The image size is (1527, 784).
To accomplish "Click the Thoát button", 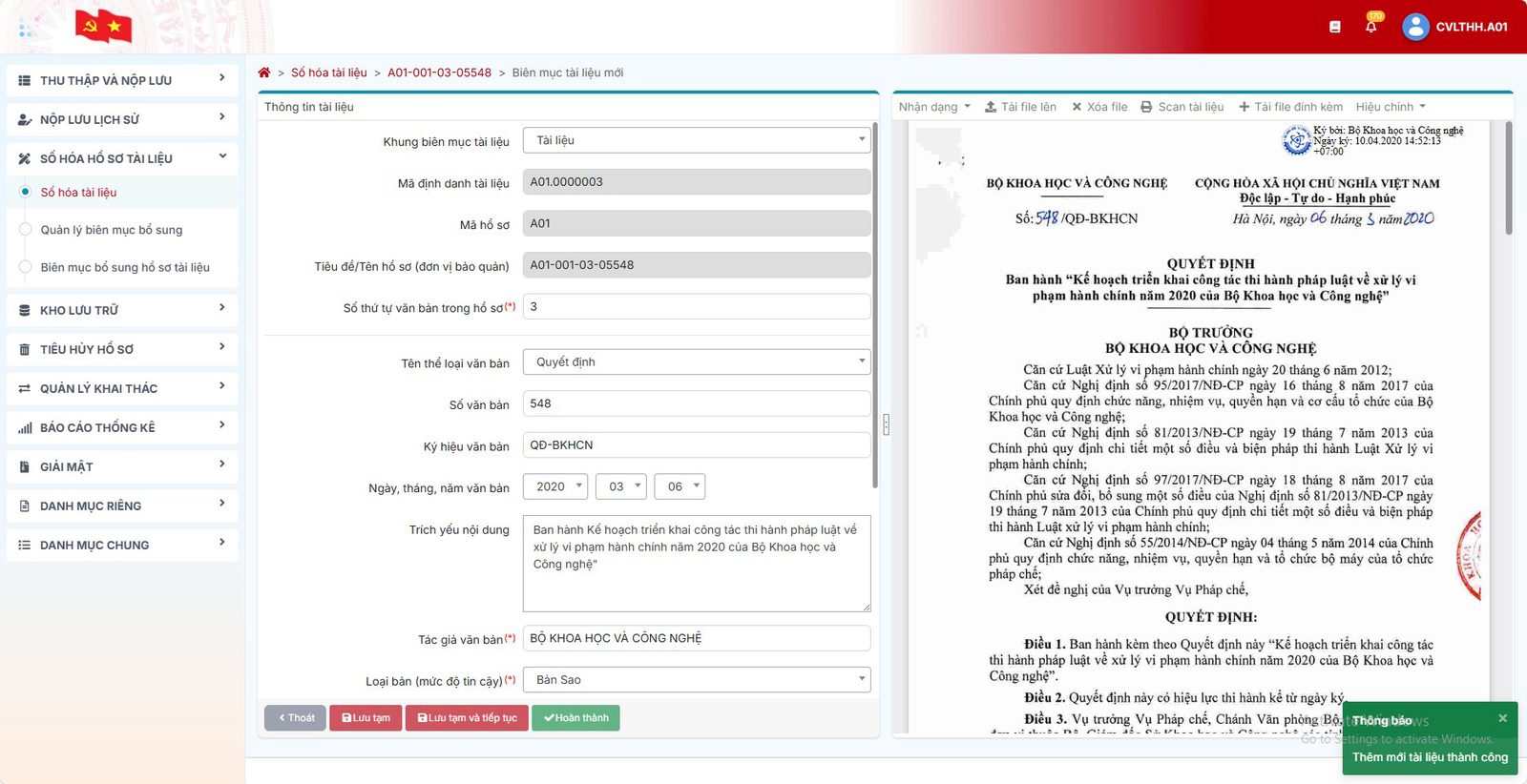I will point(295,718).
